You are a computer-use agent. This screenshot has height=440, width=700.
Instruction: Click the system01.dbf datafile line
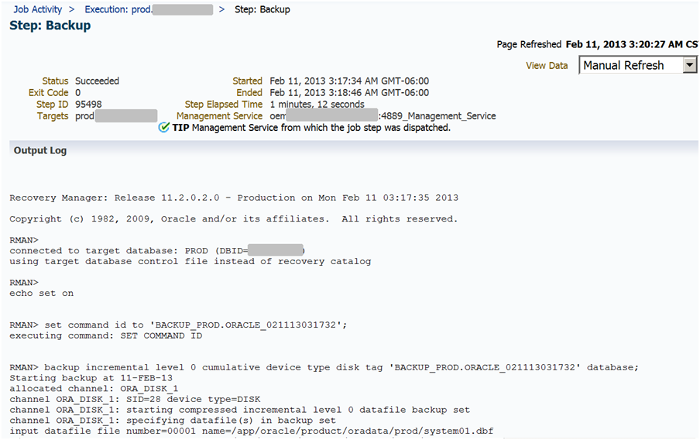point(251,431)
